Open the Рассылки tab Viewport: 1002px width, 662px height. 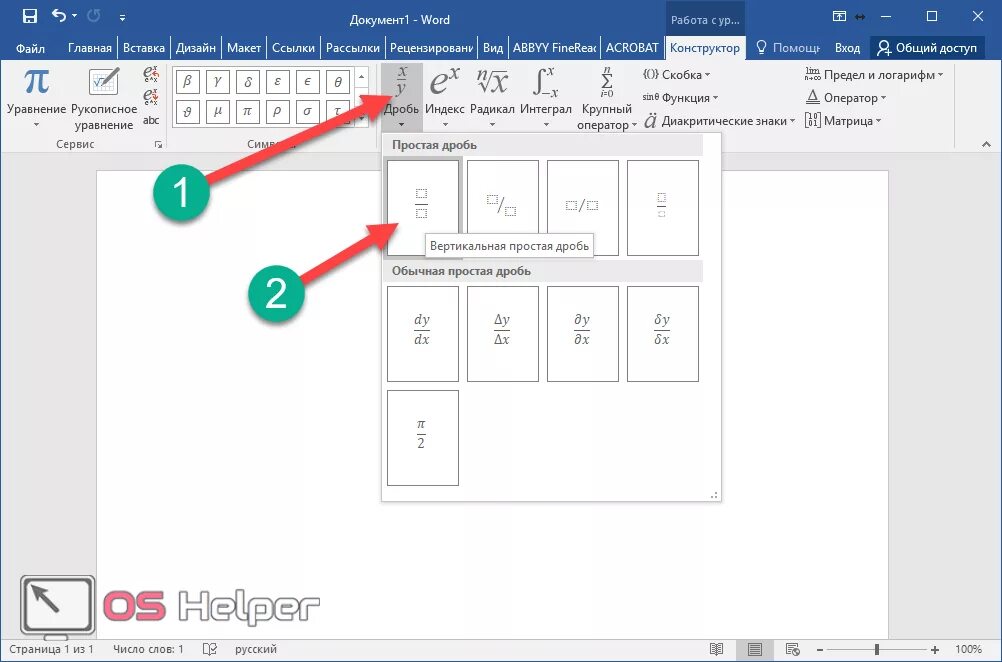pyautogui.click(x=353, y=48)
